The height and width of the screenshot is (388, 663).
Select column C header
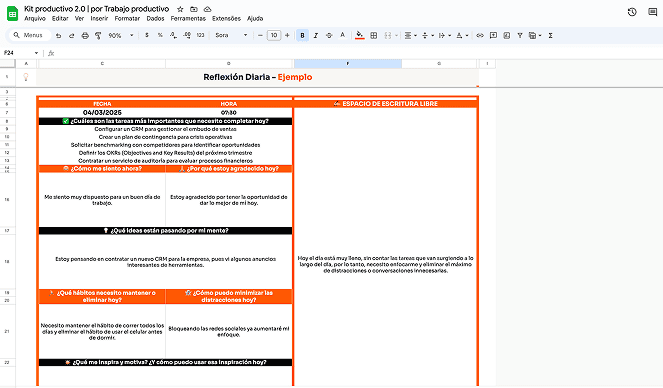coord(102,63)
